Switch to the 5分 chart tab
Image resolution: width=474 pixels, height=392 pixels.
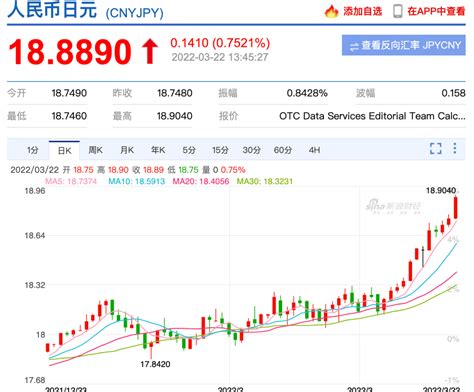point(189,150)
